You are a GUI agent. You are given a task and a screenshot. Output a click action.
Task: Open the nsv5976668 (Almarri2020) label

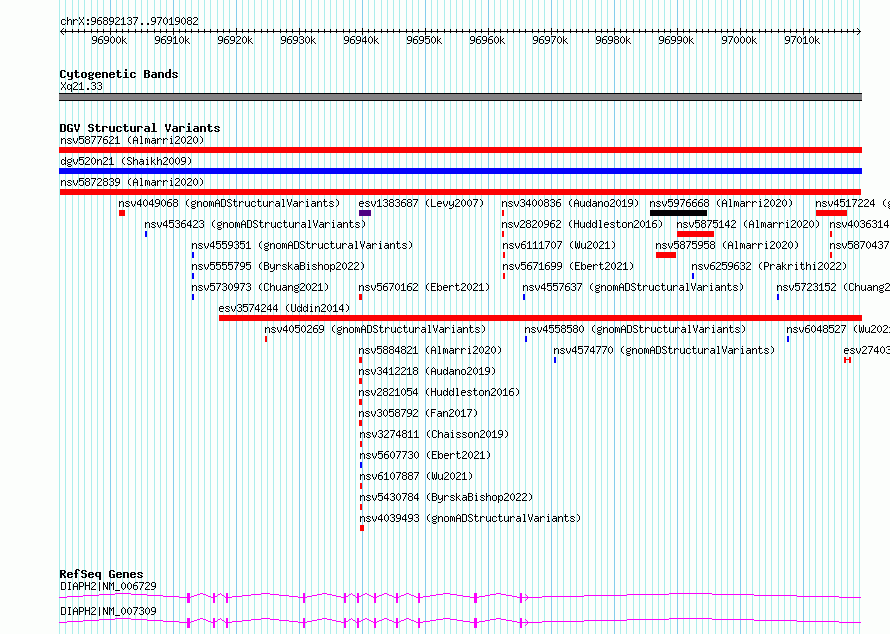721,203
